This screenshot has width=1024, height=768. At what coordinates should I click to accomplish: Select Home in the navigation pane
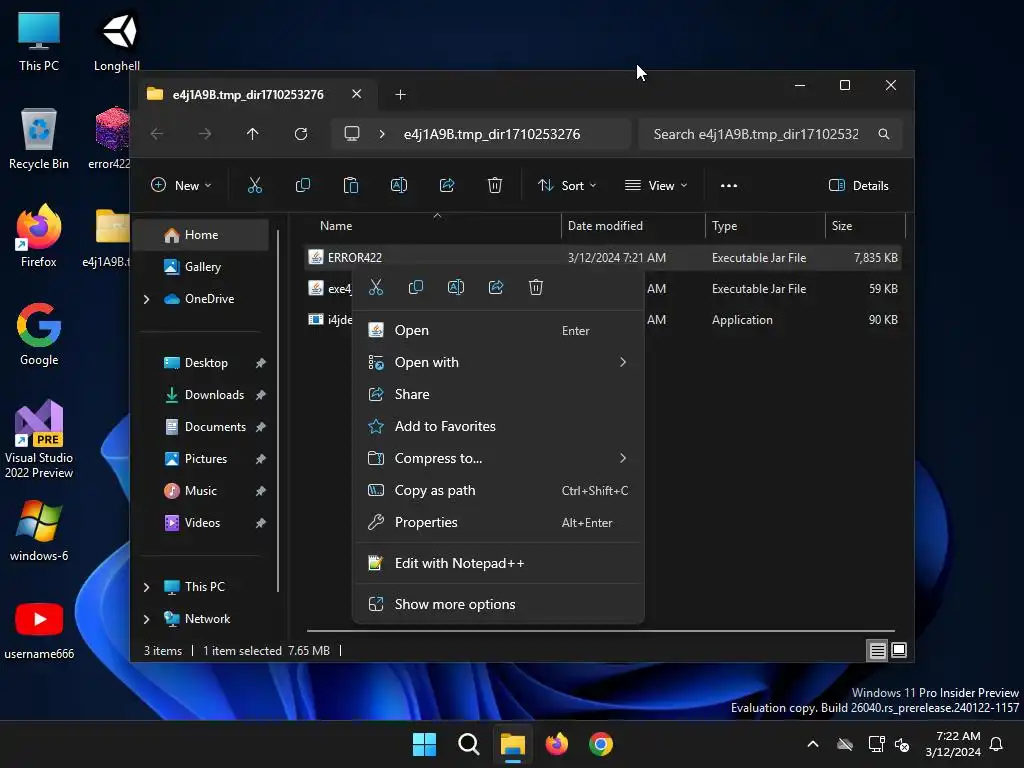[201, 235]
